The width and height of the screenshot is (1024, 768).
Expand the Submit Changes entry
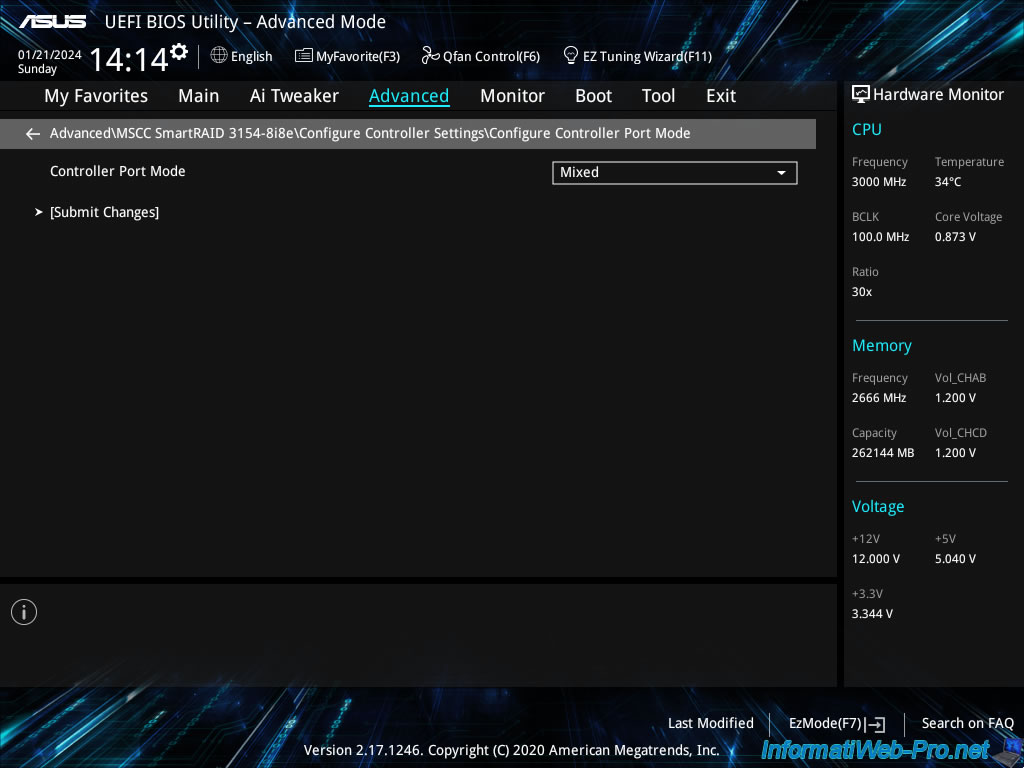click(x=104, y=212)
